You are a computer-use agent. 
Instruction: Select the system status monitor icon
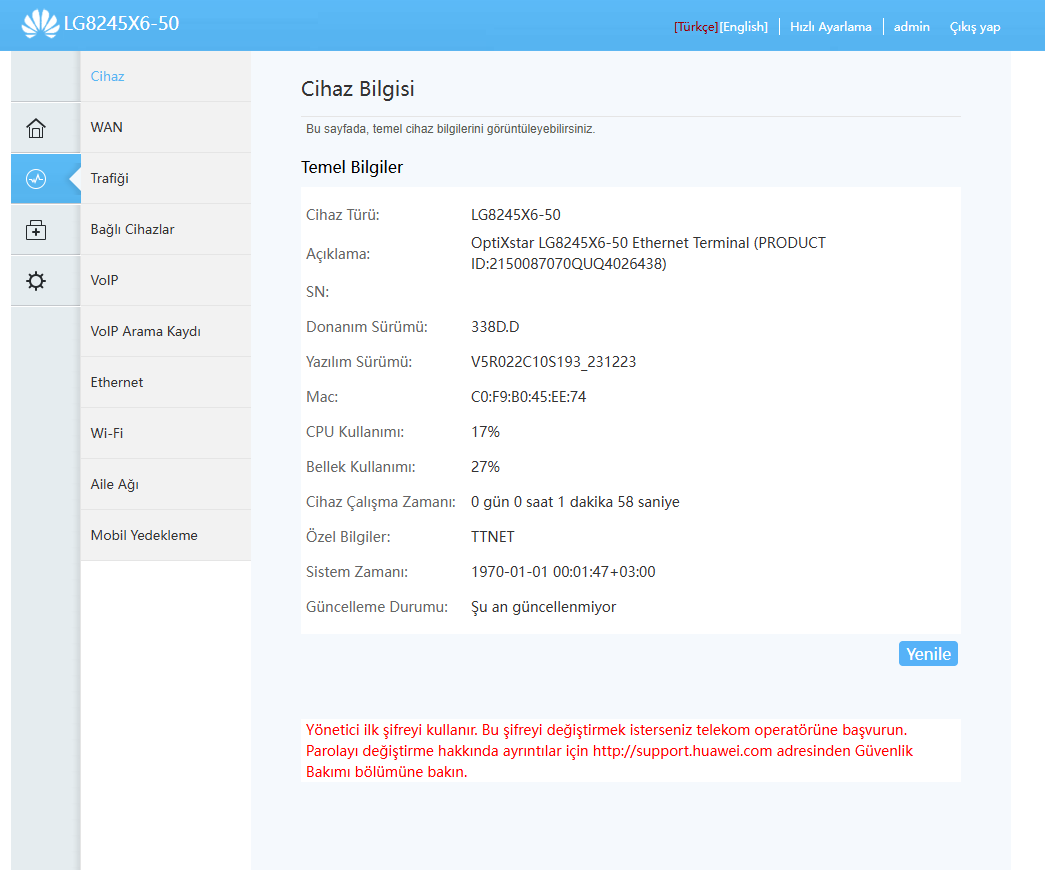coord(36,179)
